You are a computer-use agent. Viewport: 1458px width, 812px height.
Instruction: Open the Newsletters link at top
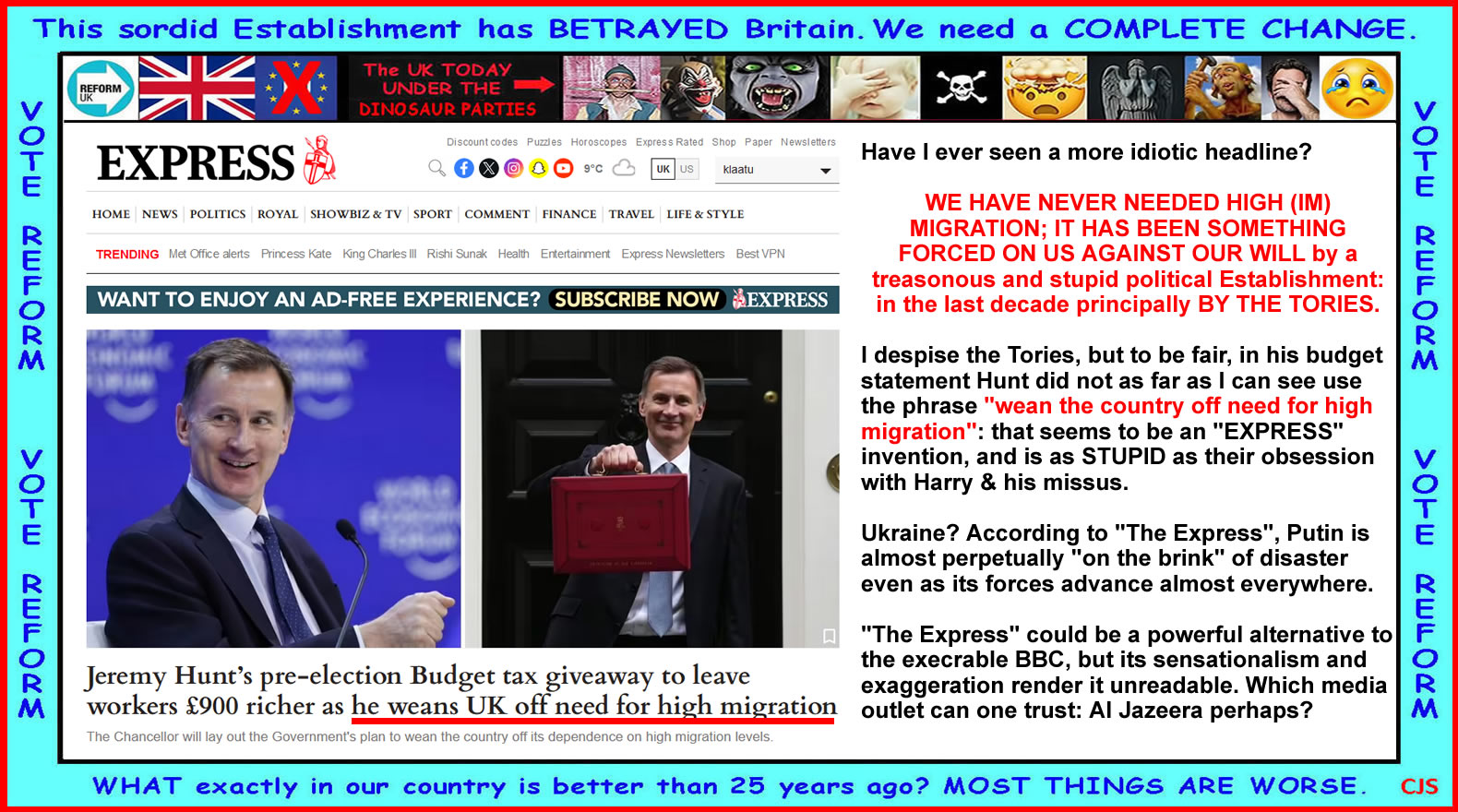pyautogui.click(x=808, y=142)
